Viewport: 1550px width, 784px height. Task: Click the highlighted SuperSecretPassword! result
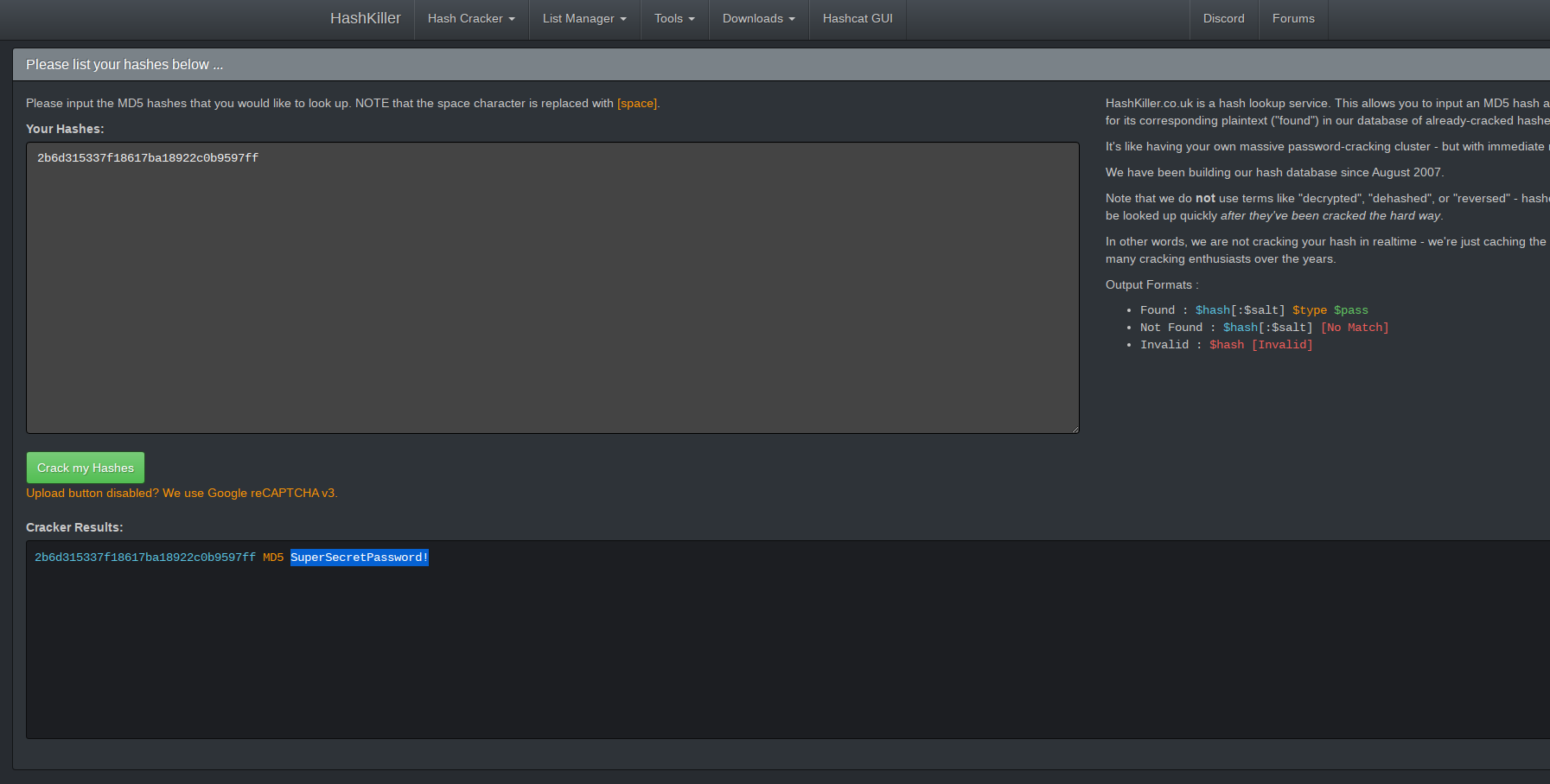[x=360, y=558]
